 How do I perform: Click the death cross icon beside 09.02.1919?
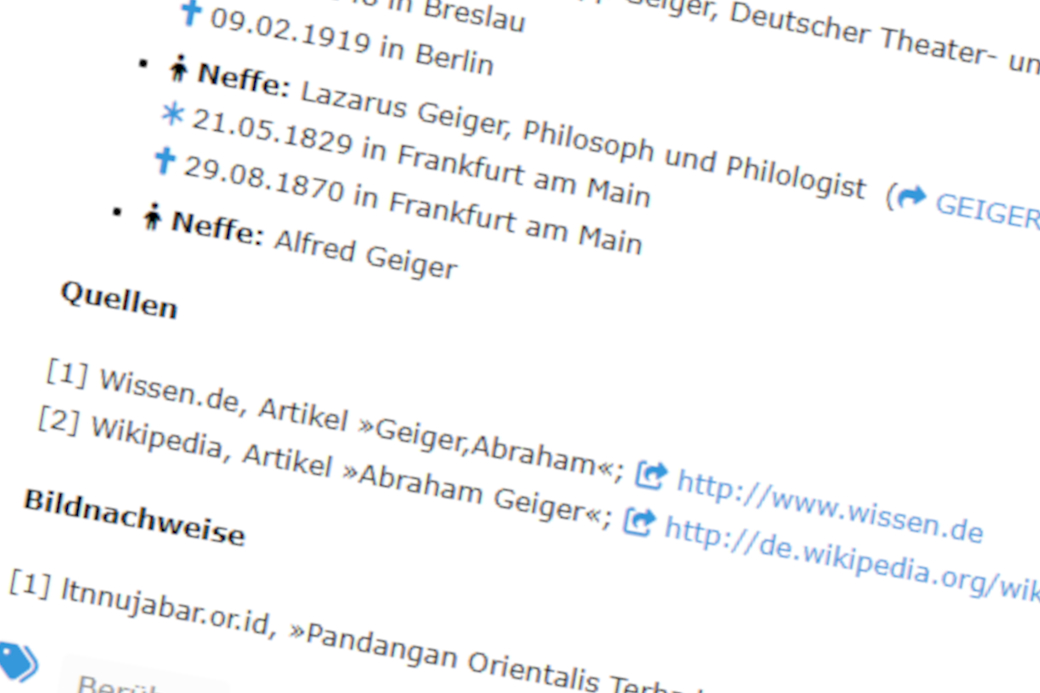[x=190, y=15]
